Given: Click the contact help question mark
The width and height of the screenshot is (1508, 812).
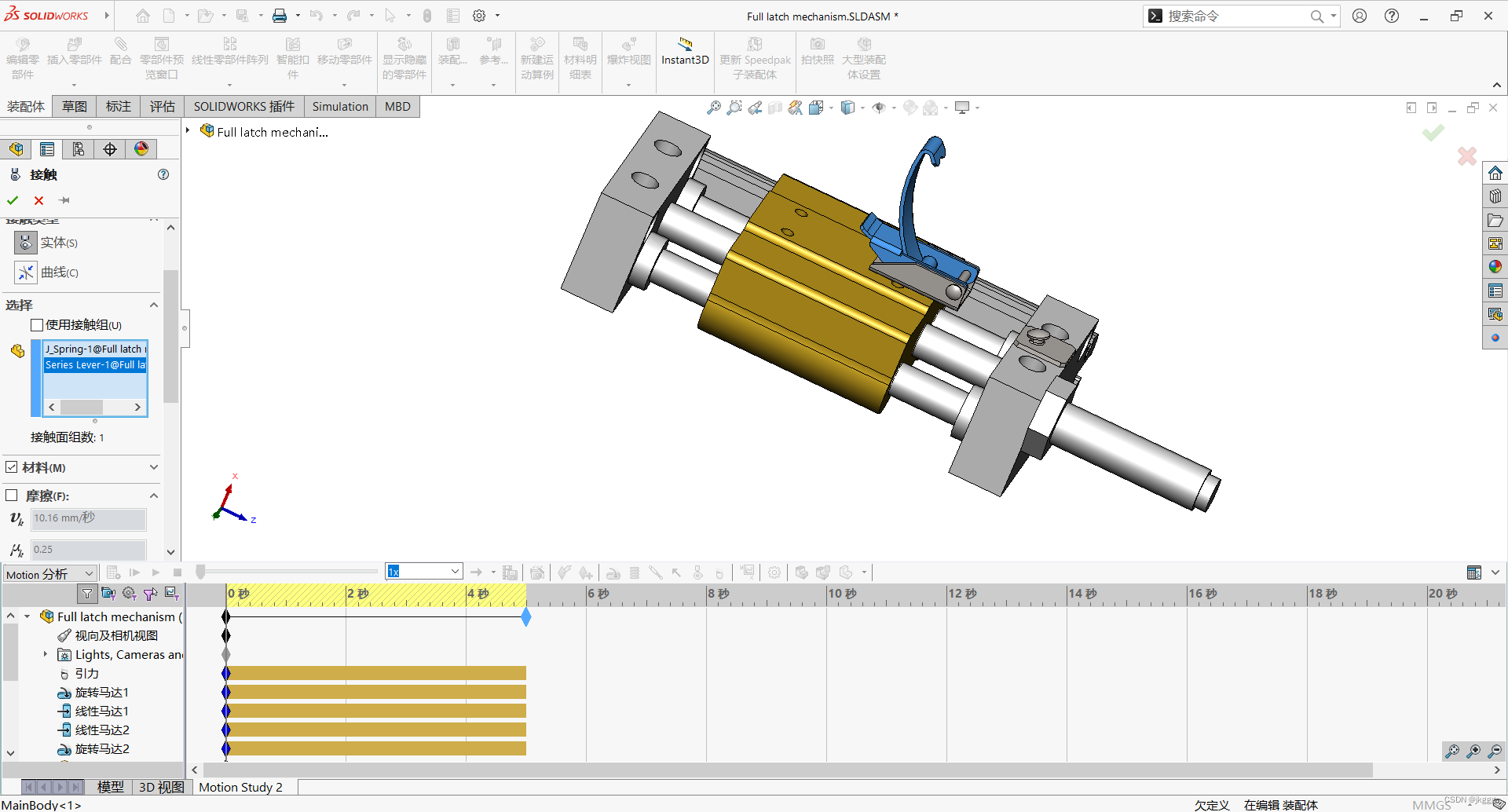Looking at the screenshot, I should 163,174.
